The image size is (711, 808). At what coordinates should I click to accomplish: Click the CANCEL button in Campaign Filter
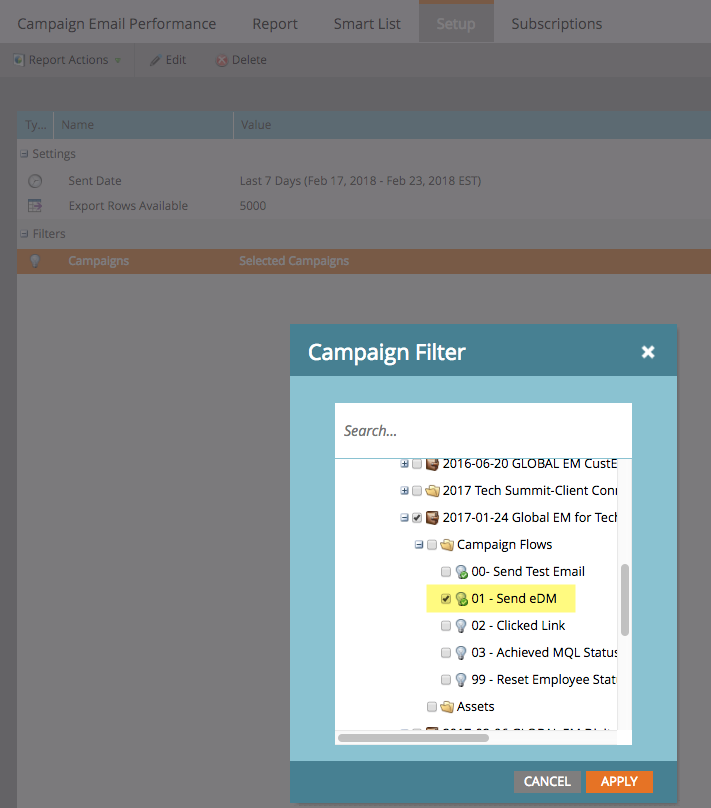(x=547, y=781)
